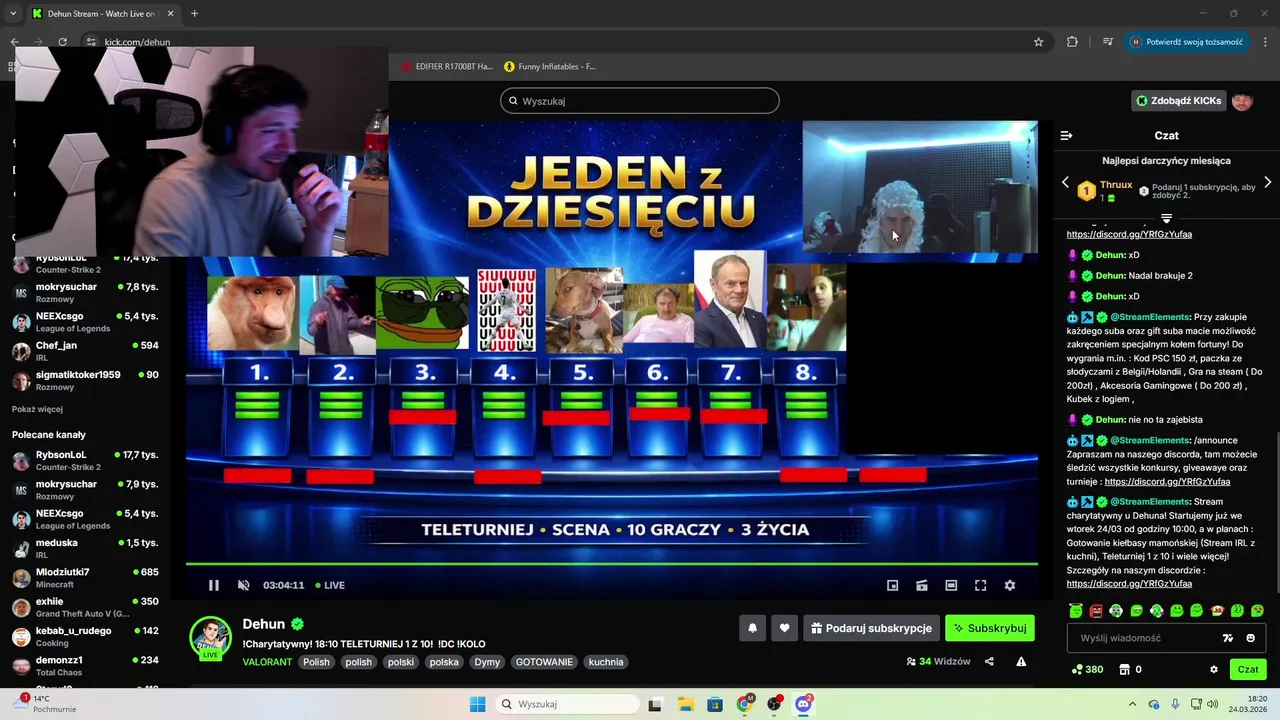The height and width of the screenshot is (720, 1280).
Task: Follow Dehun with heart icon
Action: point(784,628)
